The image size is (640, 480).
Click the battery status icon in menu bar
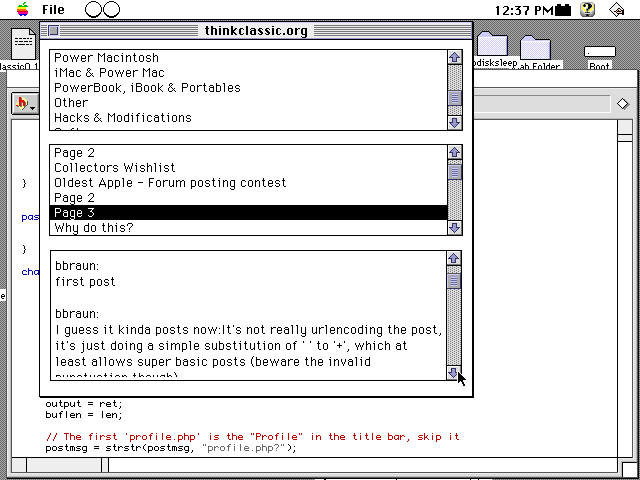[x=564, y=10]
